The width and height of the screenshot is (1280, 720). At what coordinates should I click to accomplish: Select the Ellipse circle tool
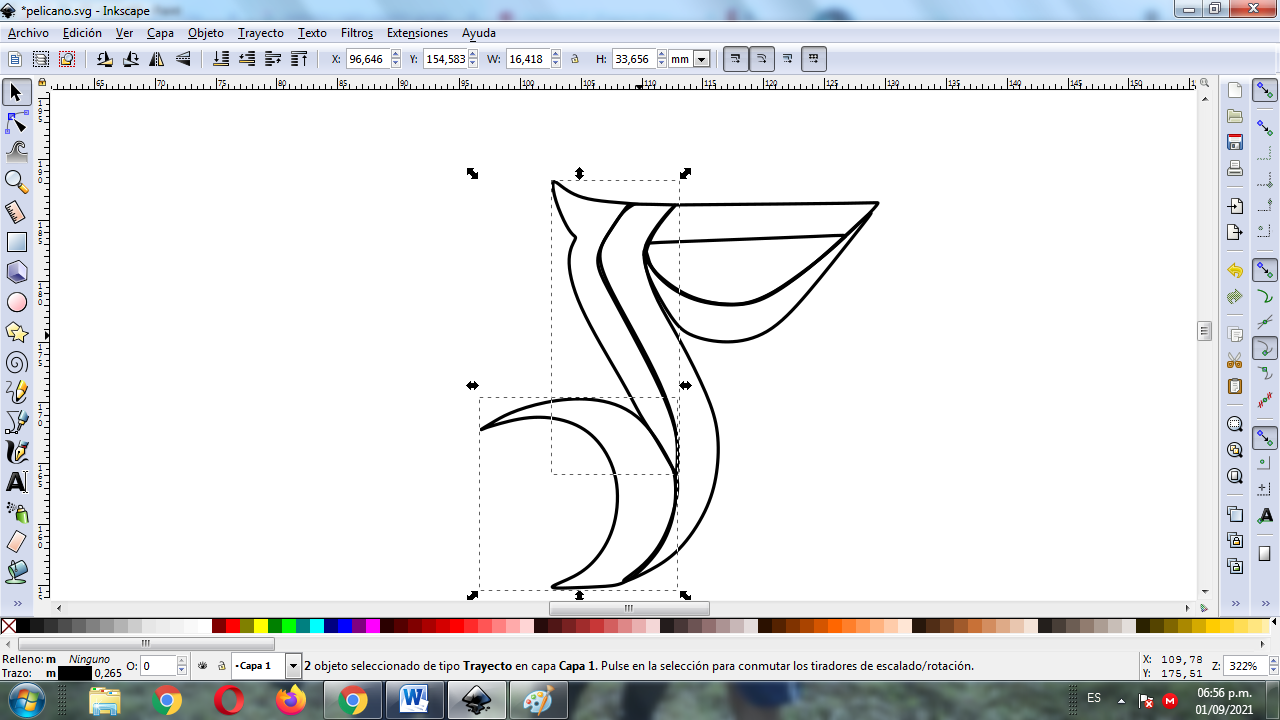pos(16,302)
